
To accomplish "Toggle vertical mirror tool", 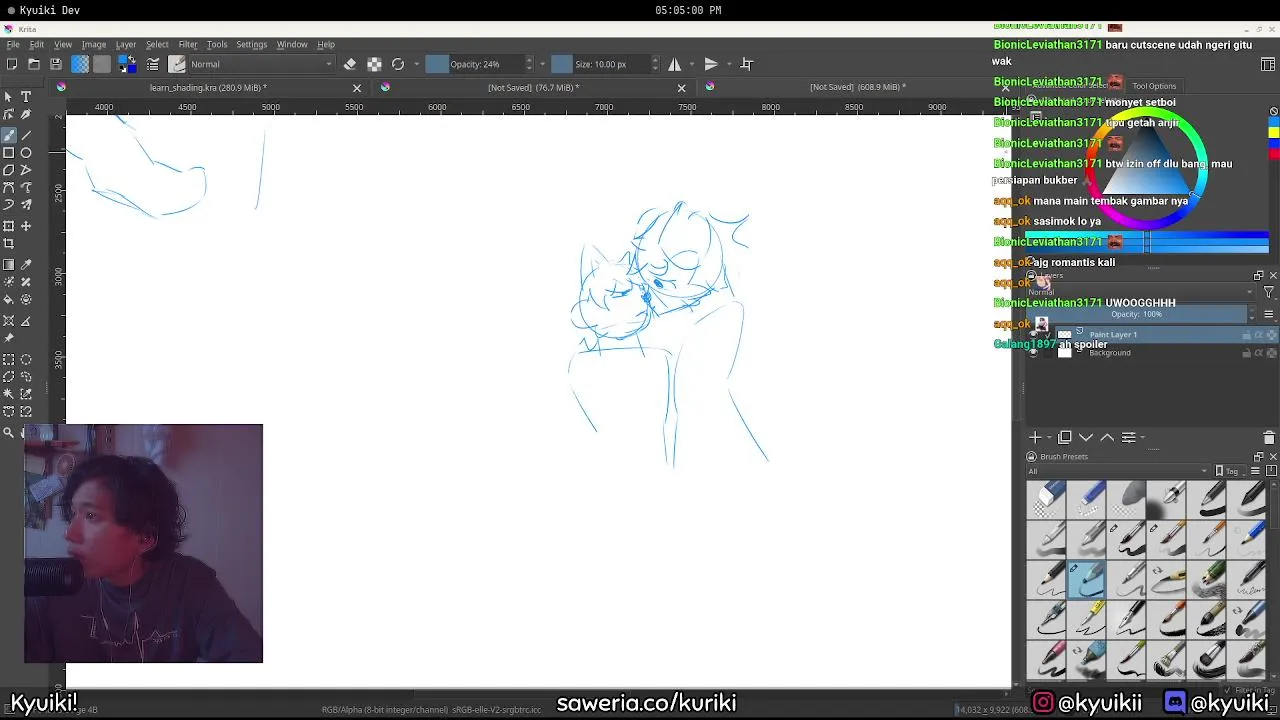I will pyautogui.click(x=711, y=64).
